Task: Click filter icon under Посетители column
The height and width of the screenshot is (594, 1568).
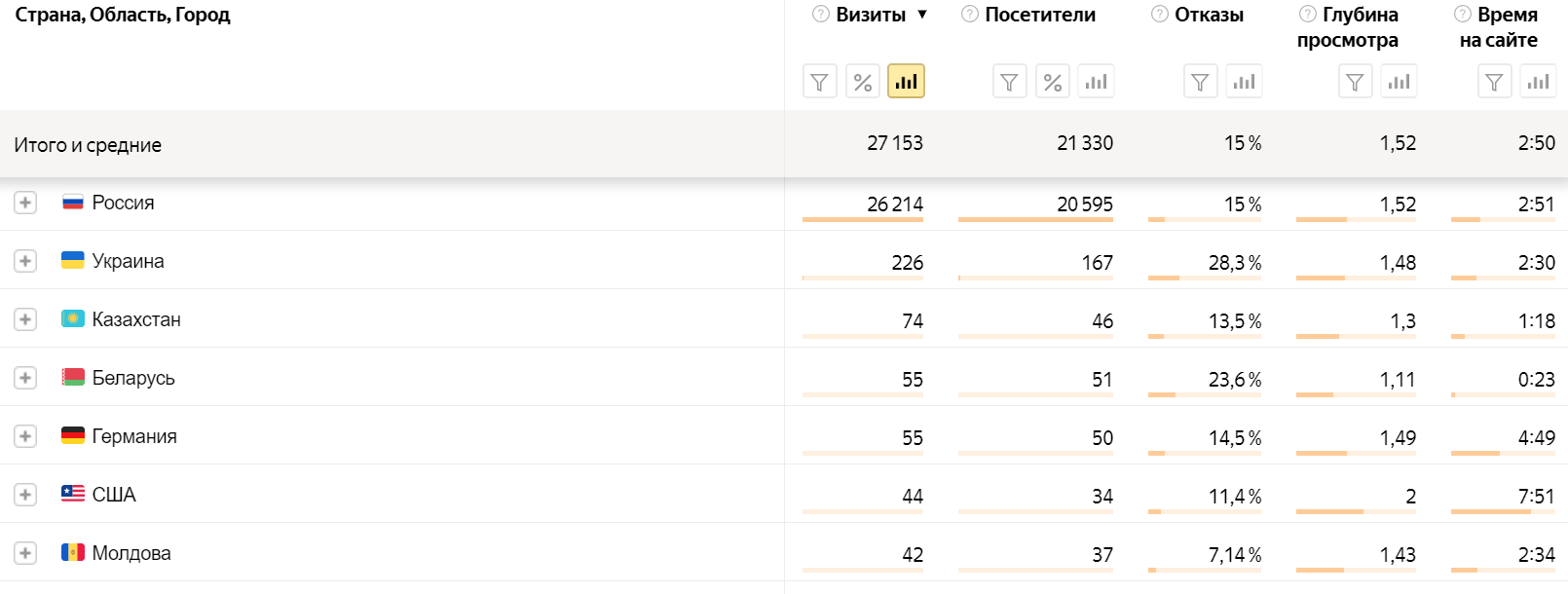Action: [x=1010, y=82]
